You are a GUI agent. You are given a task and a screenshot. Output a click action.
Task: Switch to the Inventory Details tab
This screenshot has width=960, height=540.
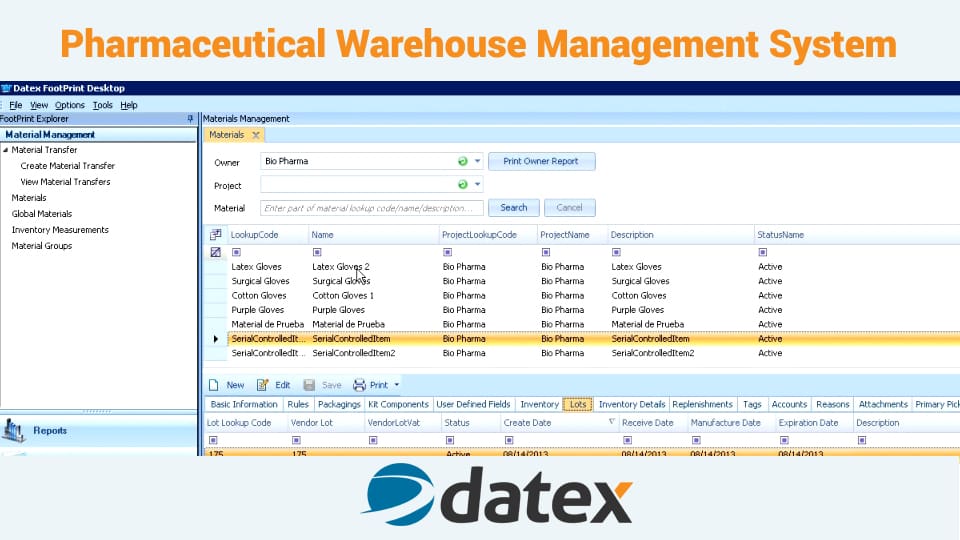(x=632, y=404)
